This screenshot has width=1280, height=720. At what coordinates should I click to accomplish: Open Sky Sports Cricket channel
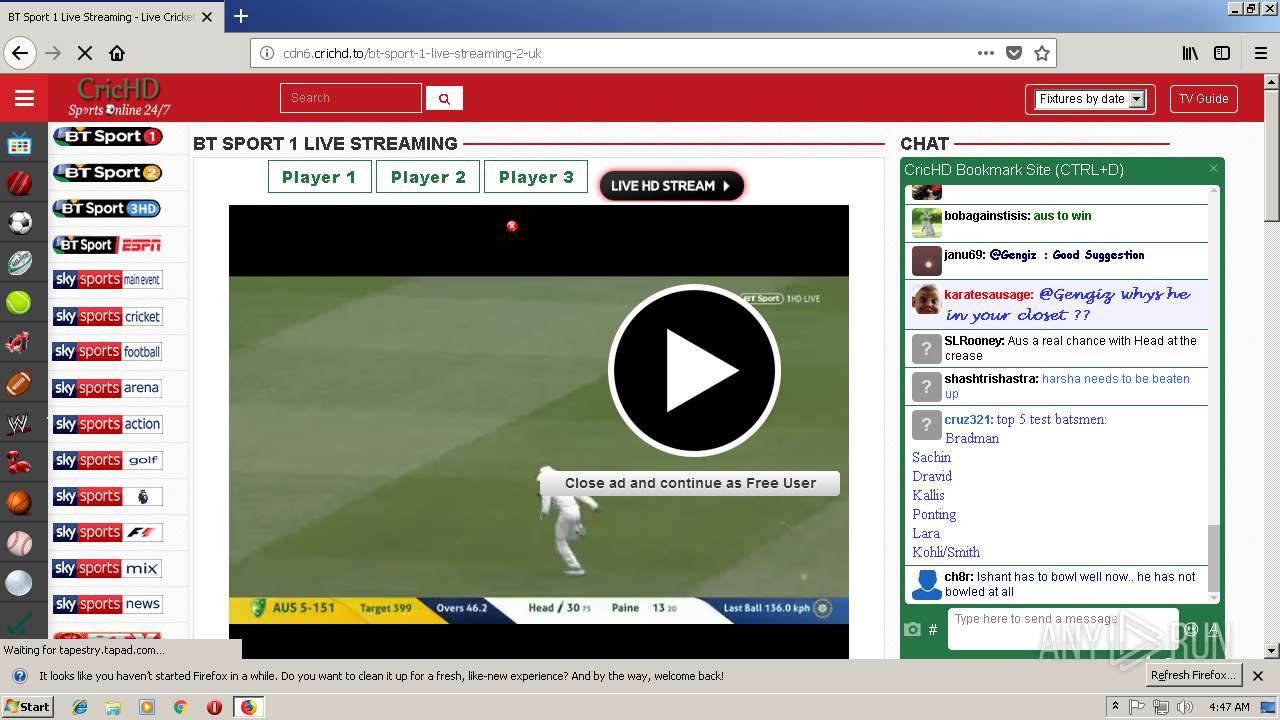pyautogui.click(x=107, y=316)
